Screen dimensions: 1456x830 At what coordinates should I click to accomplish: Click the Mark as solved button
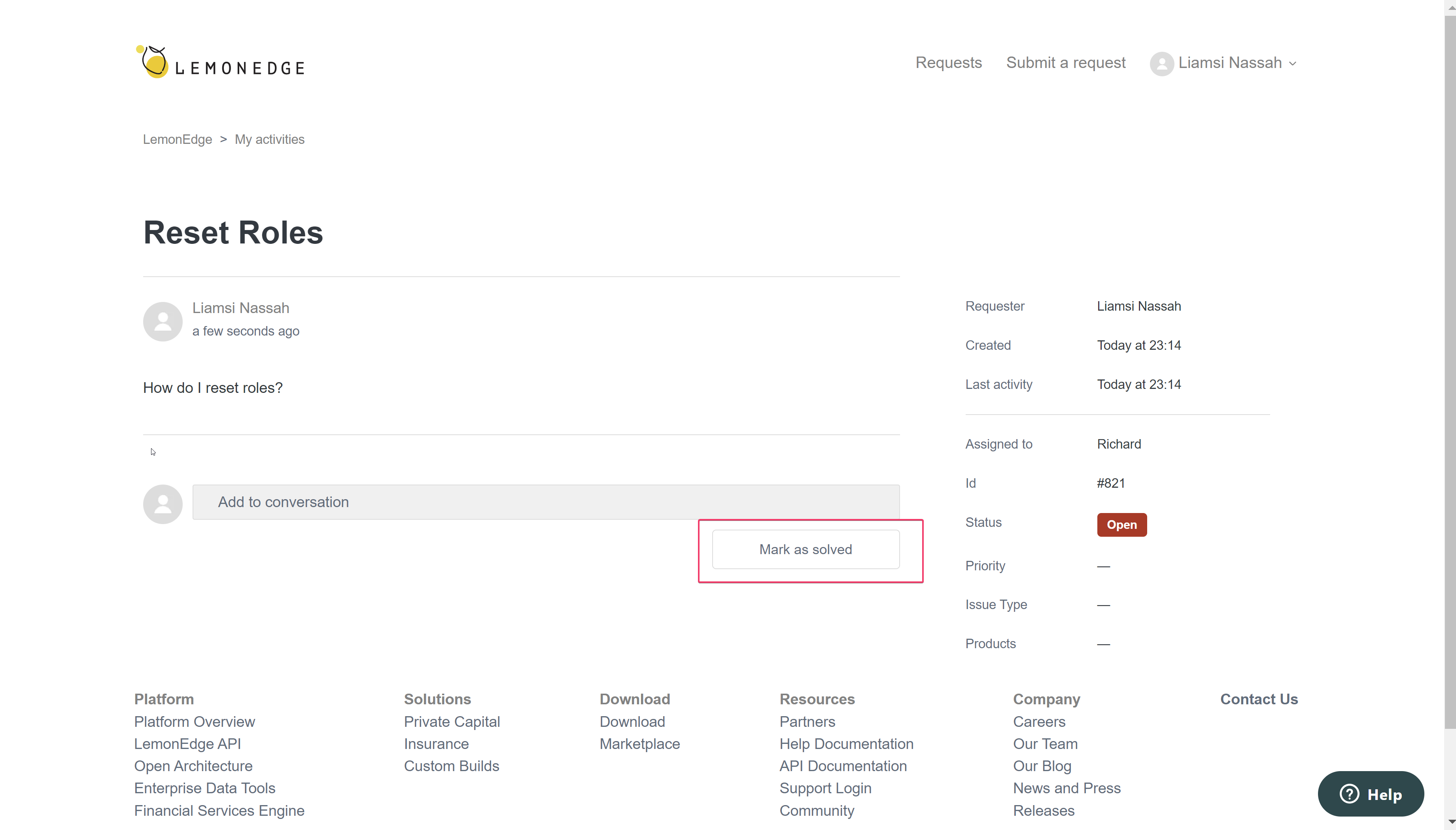[806, 549]
